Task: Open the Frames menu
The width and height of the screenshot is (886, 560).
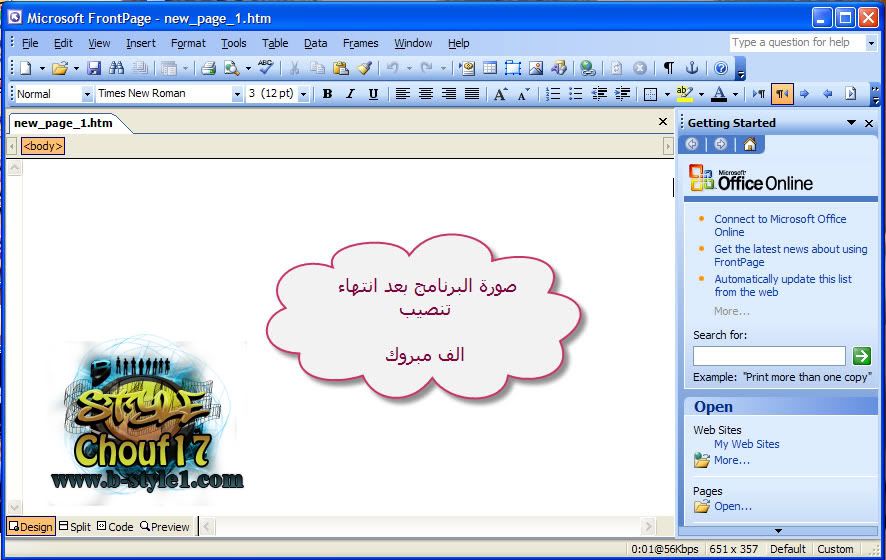Action: coord(361,44)
